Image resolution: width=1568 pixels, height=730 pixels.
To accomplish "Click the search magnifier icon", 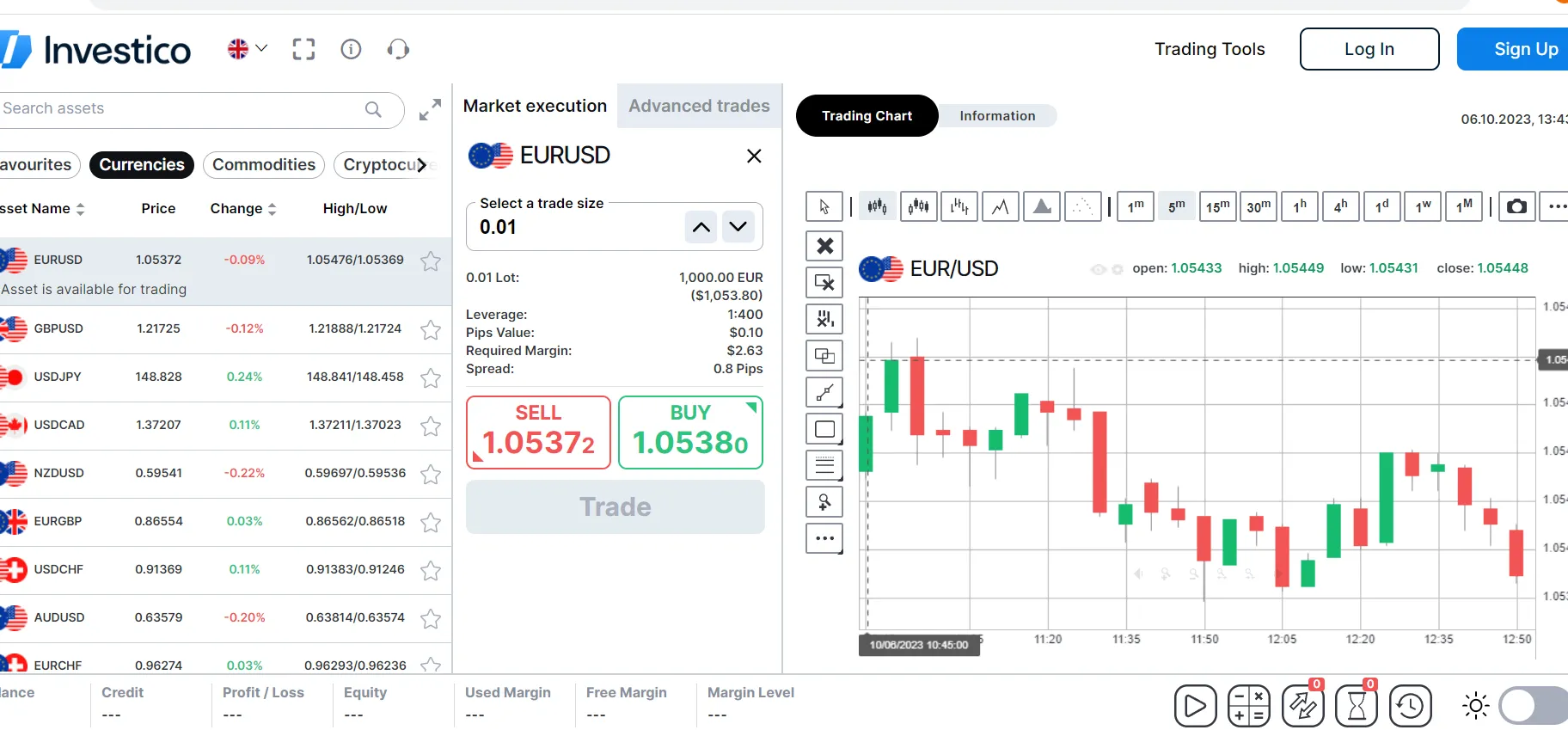I will 373,109.
